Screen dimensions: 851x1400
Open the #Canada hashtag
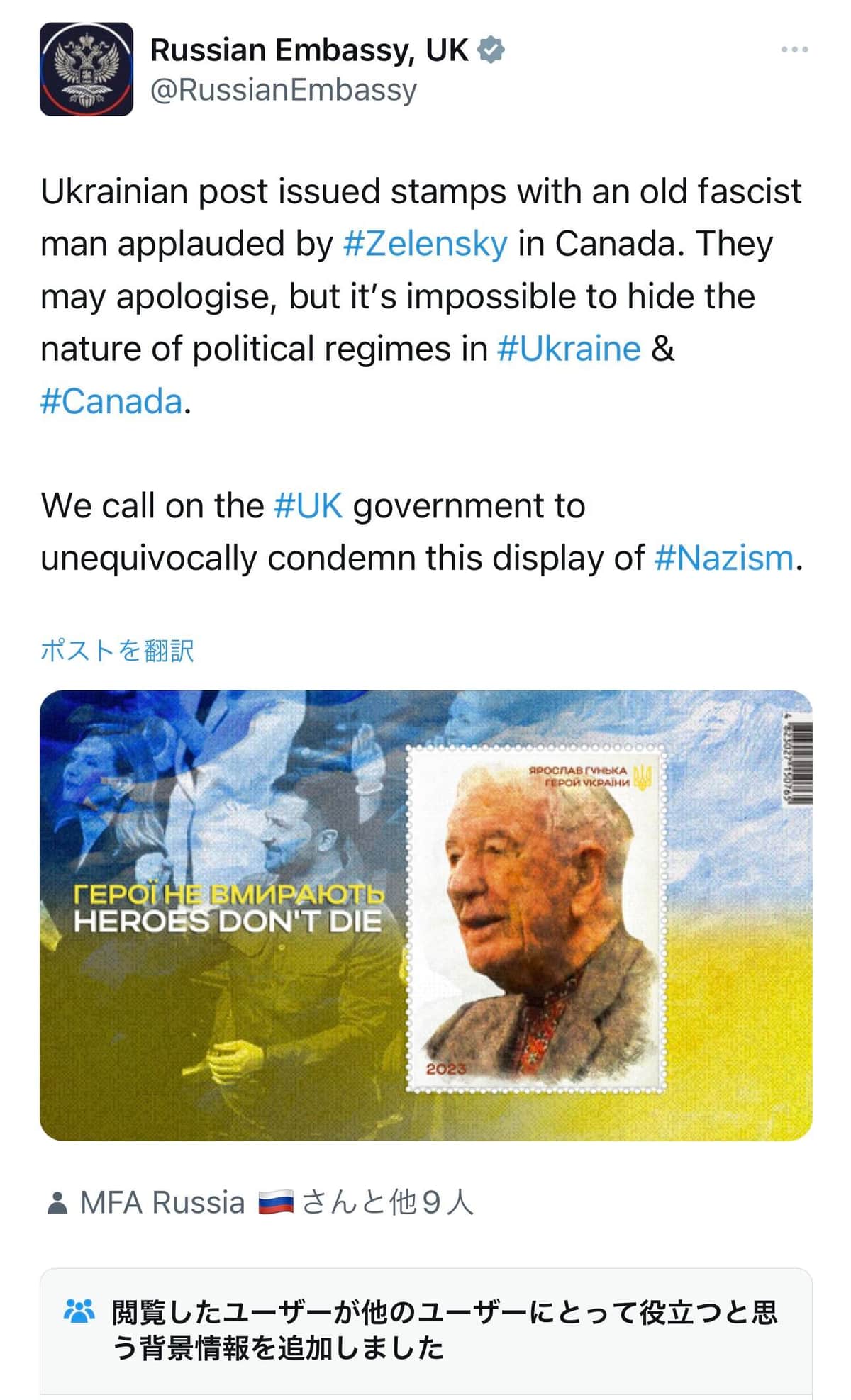point(112,401)
